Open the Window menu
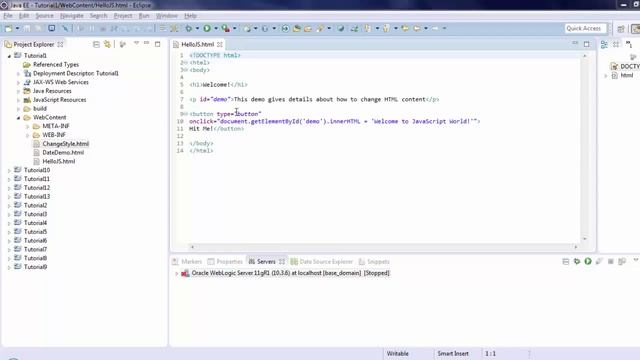The image size is (640, 360). (167, 16)
